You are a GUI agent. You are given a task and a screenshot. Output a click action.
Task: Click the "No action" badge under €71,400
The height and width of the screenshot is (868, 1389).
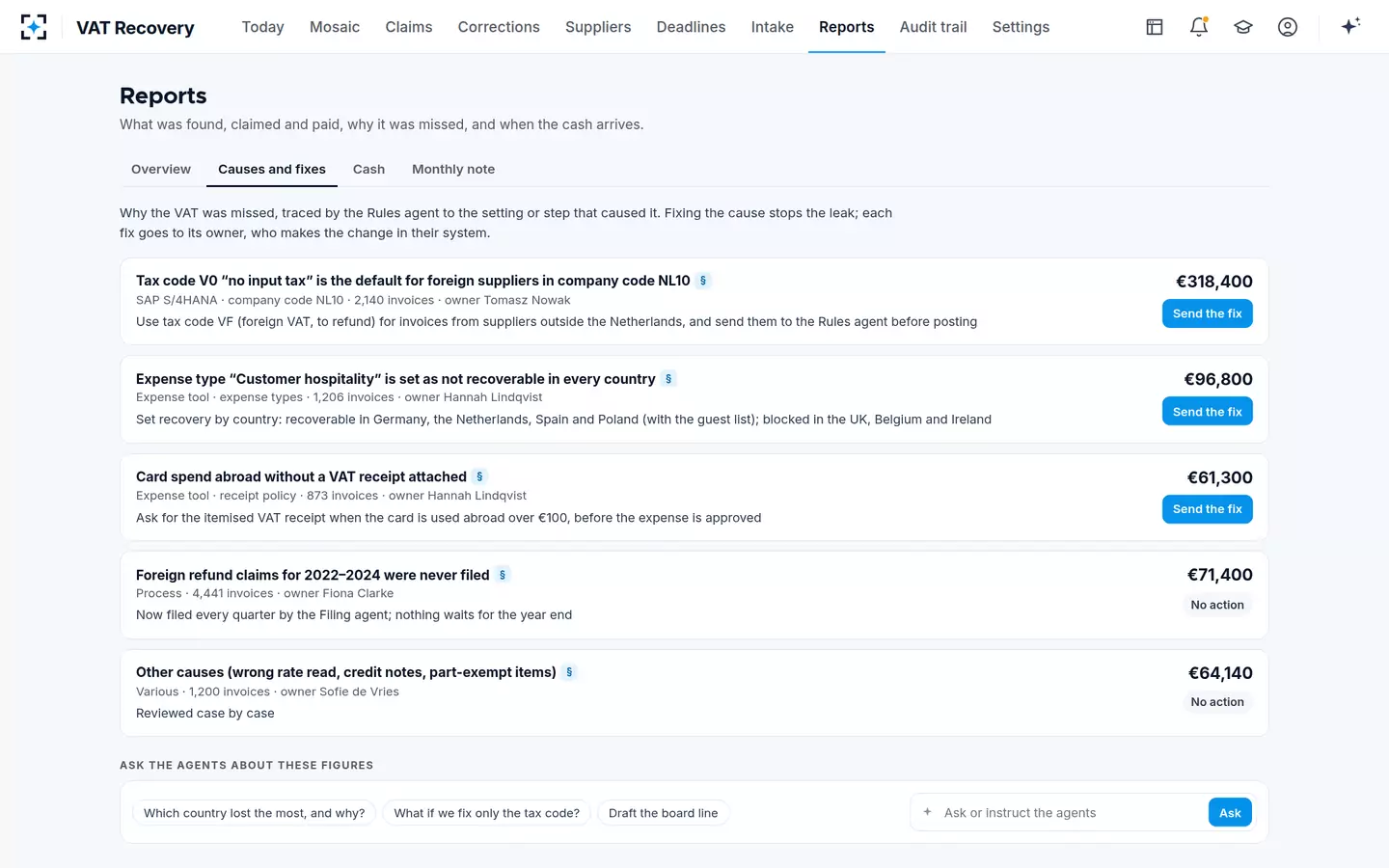tap(1217, 605)
